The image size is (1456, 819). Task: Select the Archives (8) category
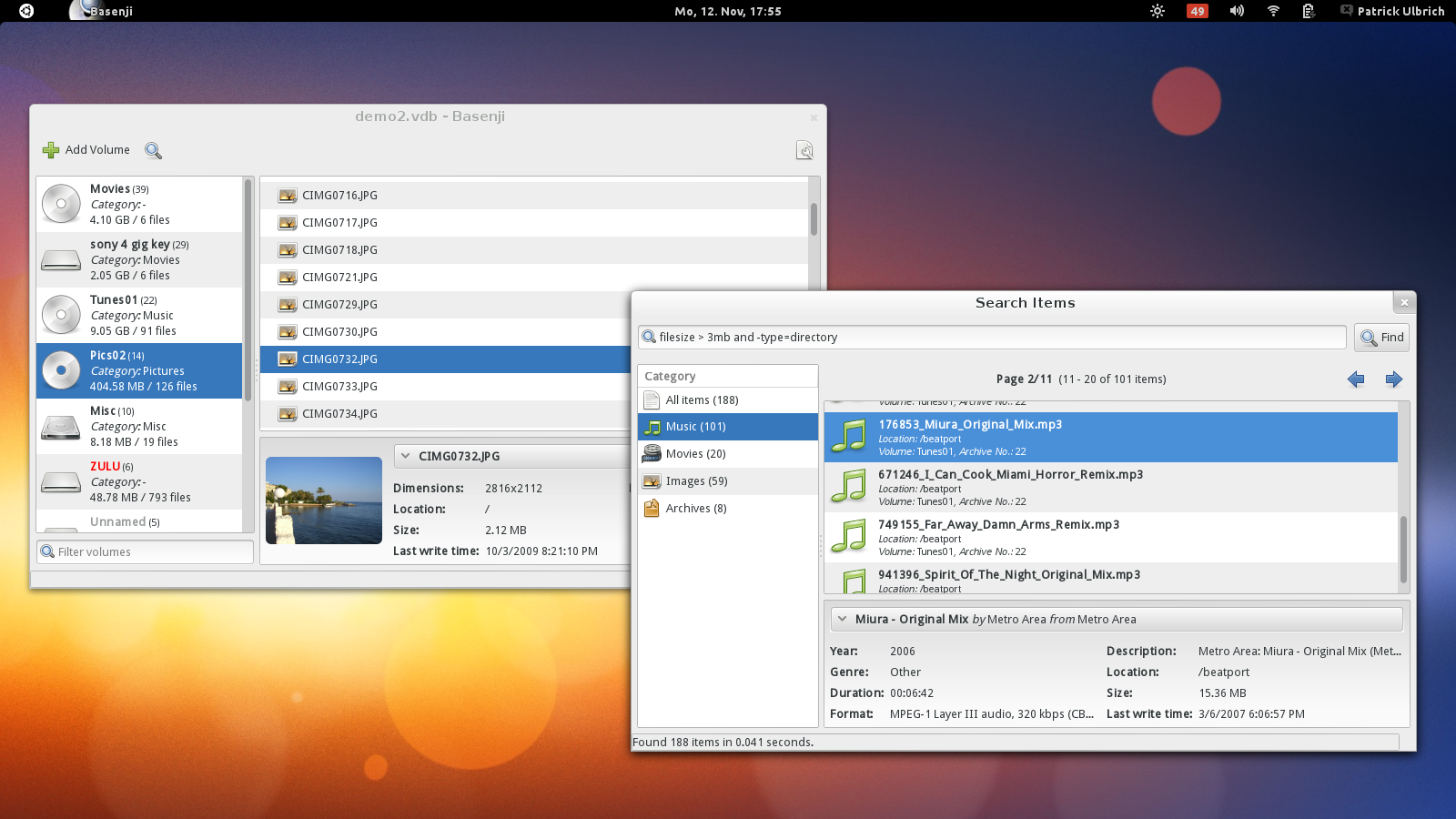pos(695,509)
